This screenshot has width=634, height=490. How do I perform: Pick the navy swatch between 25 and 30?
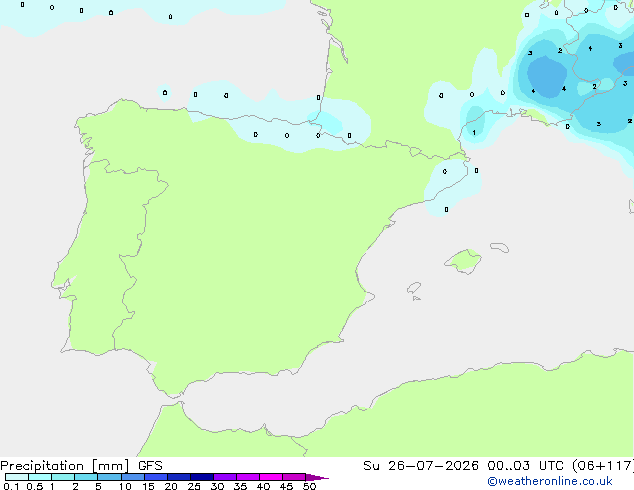[x=202, y=477]
